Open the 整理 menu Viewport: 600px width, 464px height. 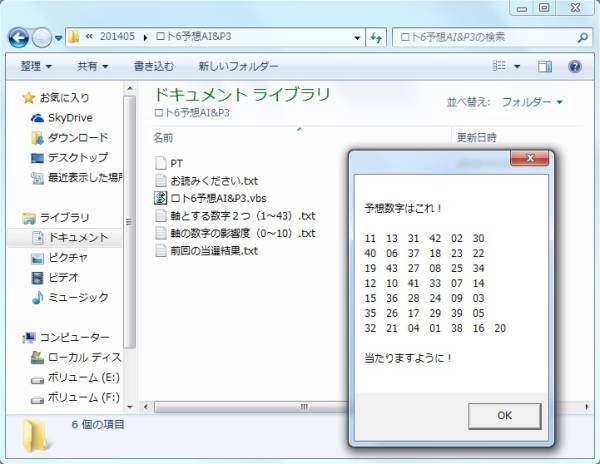36,67
